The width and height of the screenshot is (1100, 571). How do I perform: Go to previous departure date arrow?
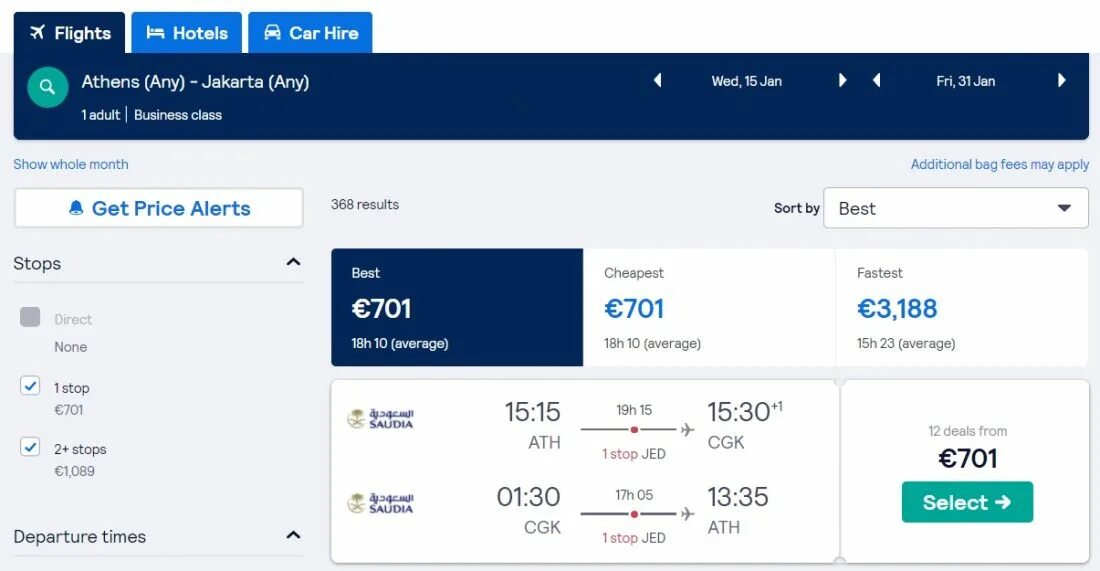[x=657, y=81]
